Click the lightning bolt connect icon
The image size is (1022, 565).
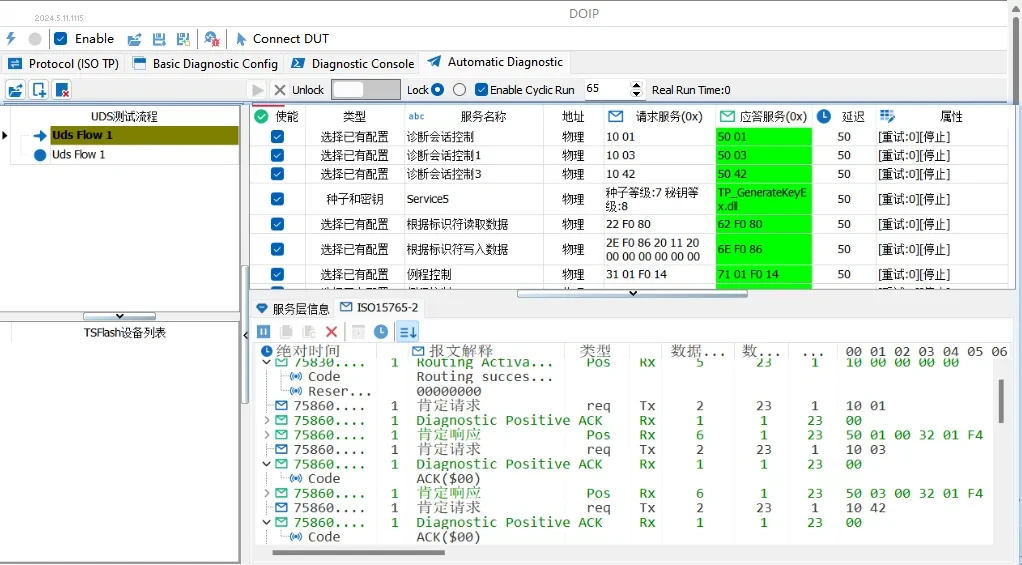[11, 39]
